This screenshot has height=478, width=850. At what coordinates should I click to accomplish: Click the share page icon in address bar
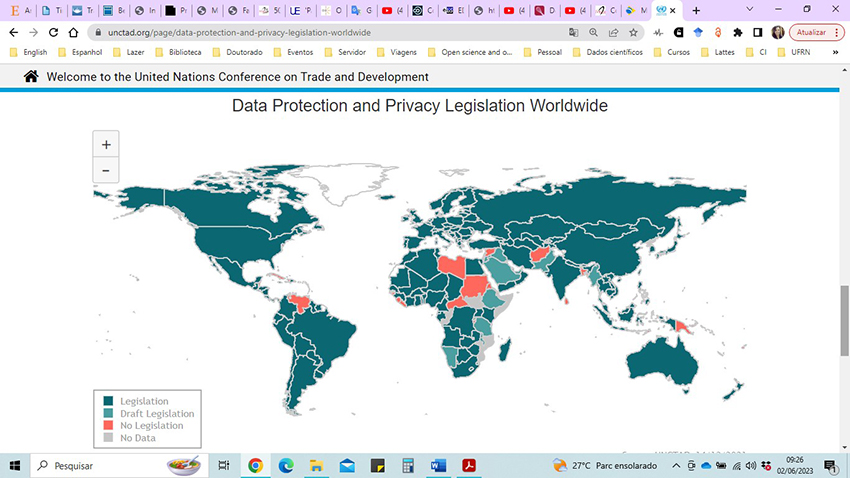[612, 32]
